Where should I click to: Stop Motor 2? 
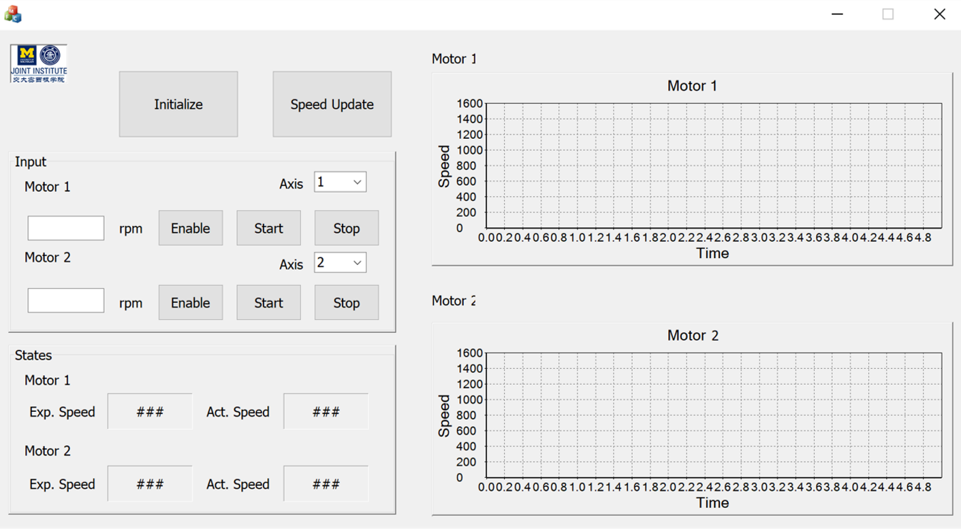point(346,303)
